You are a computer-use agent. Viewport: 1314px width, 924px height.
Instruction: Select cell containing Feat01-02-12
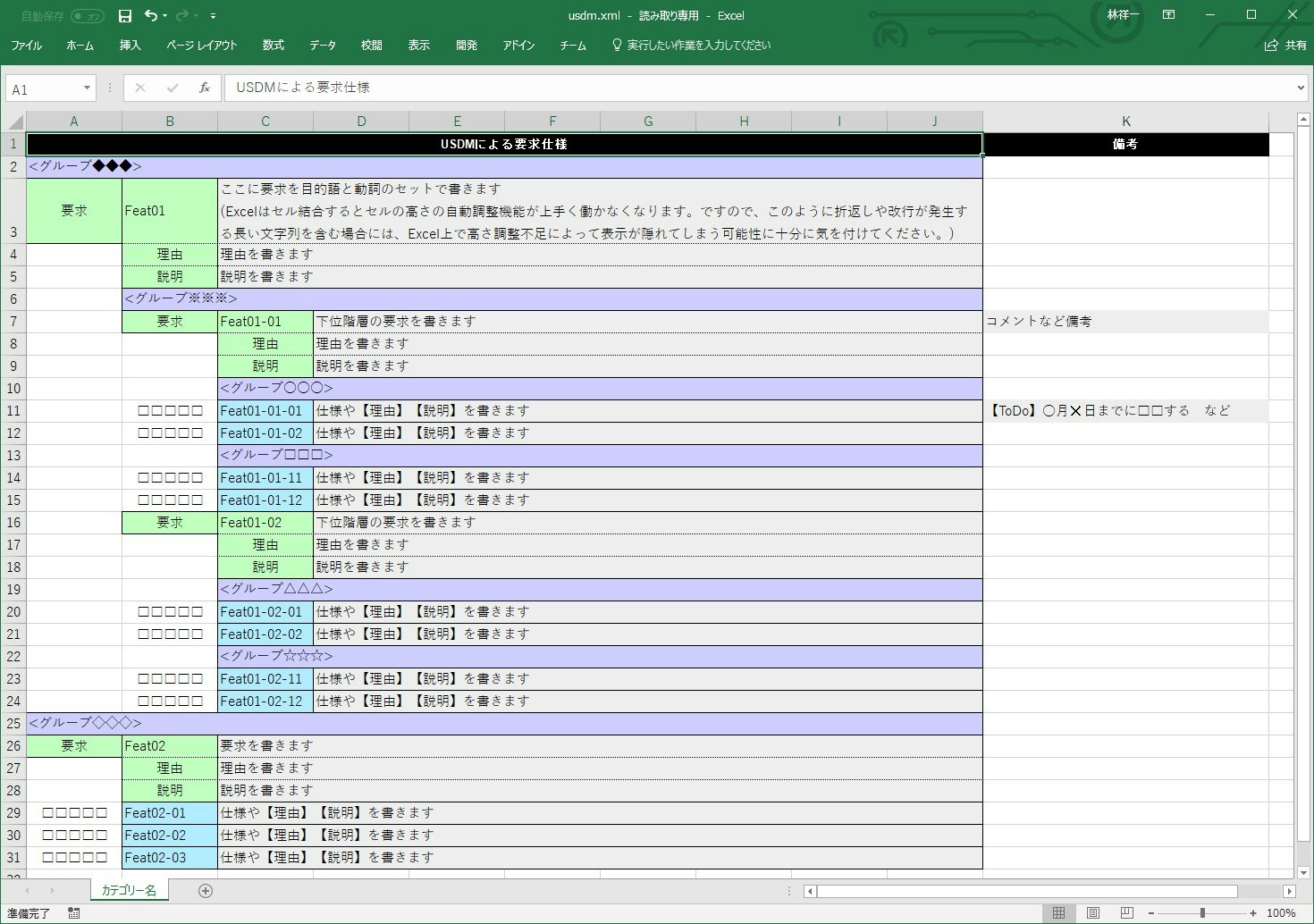265,701
